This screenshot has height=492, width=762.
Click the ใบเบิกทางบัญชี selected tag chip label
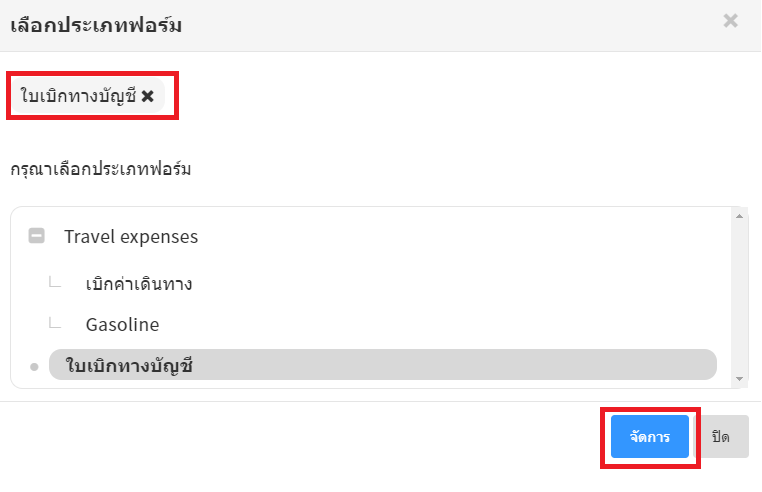coord(77,96)
